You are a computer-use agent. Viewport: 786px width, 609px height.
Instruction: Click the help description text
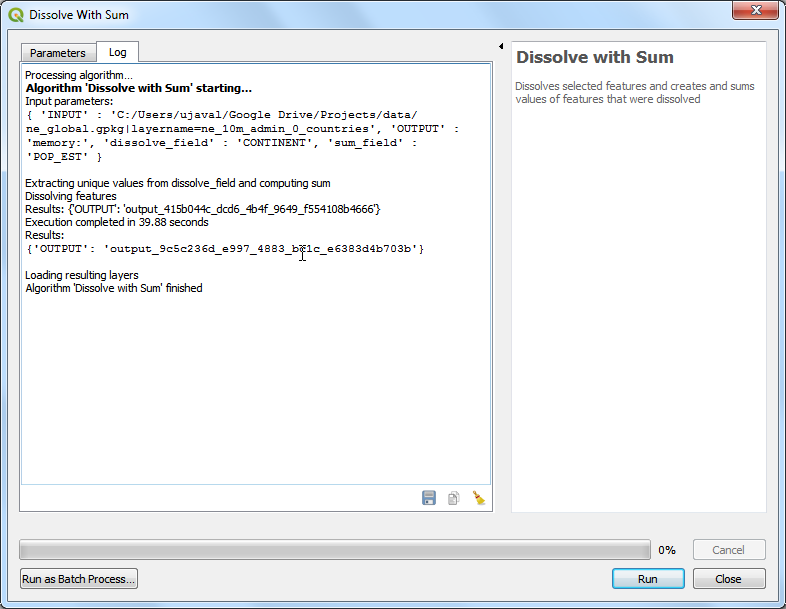tap(634, 93)
